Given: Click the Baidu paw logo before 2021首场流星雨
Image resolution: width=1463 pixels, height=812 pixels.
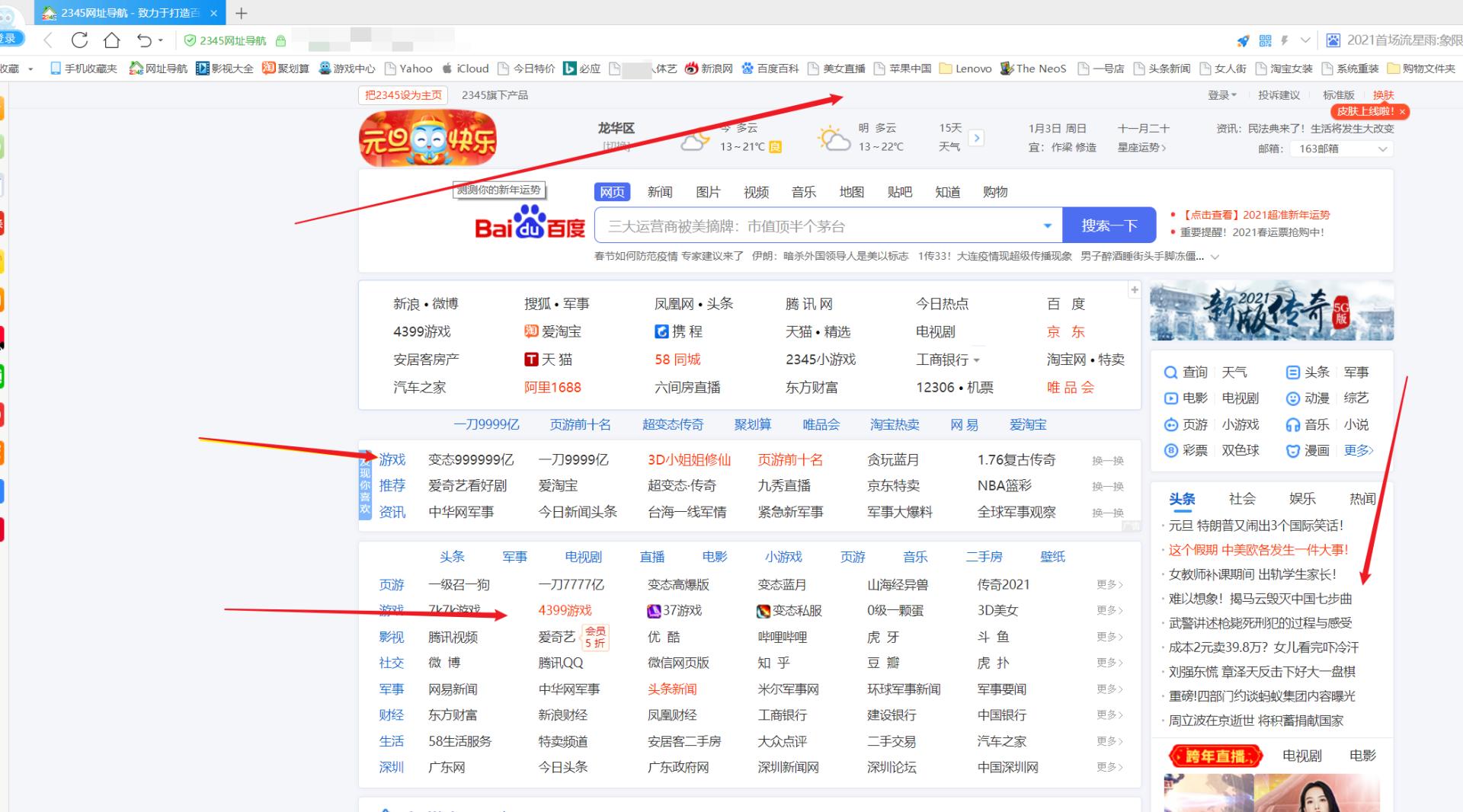Looking at the screenshot, I should tap(1333, 40).
